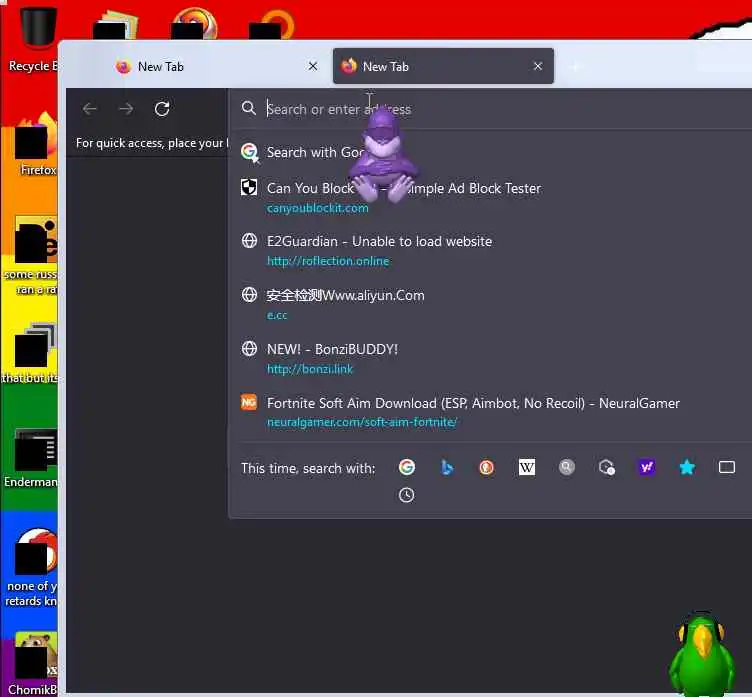The image size is (752, 697).
Task: Select the 'some russ' desktop icon
Action: [32, 257]
